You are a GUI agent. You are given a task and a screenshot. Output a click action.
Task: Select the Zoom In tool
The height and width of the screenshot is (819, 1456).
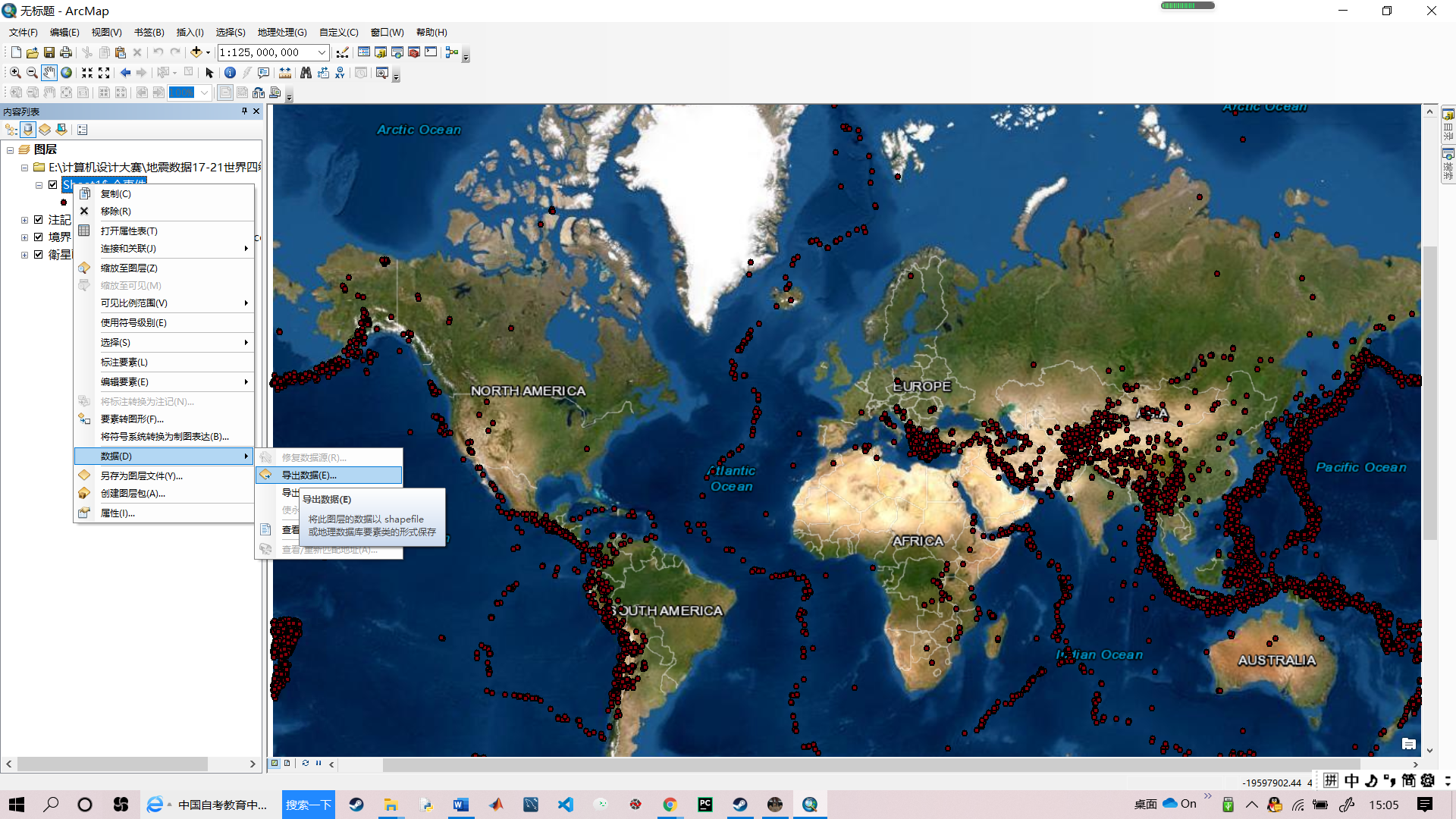click(15, 73)
